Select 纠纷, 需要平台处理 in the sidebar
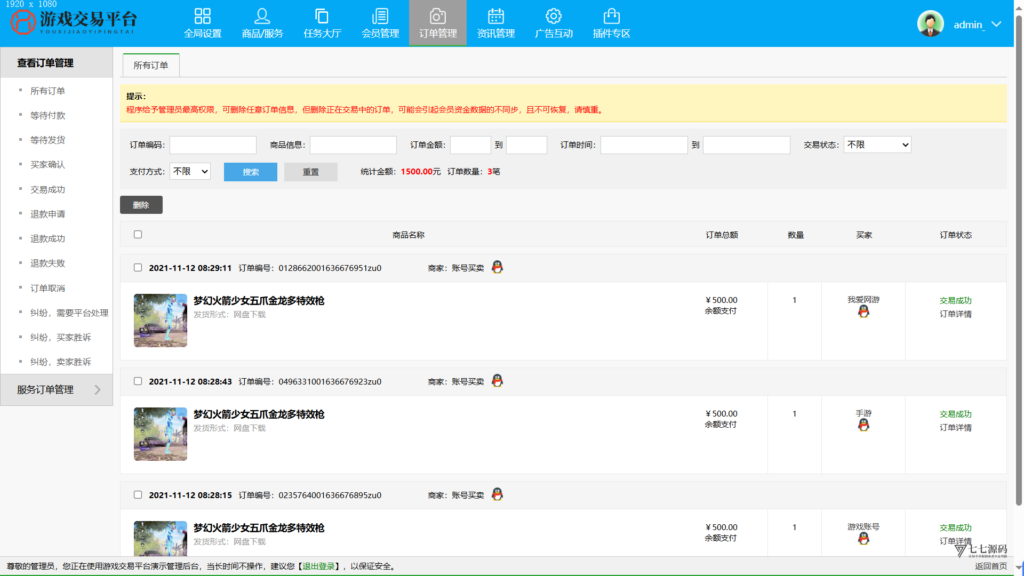 click(69, 313)
